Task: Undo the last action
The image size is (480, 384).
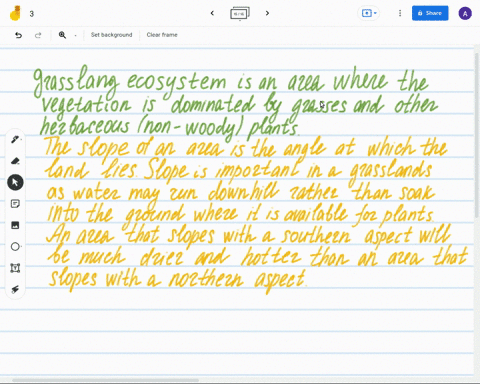Action: click(x=18, y=35)
